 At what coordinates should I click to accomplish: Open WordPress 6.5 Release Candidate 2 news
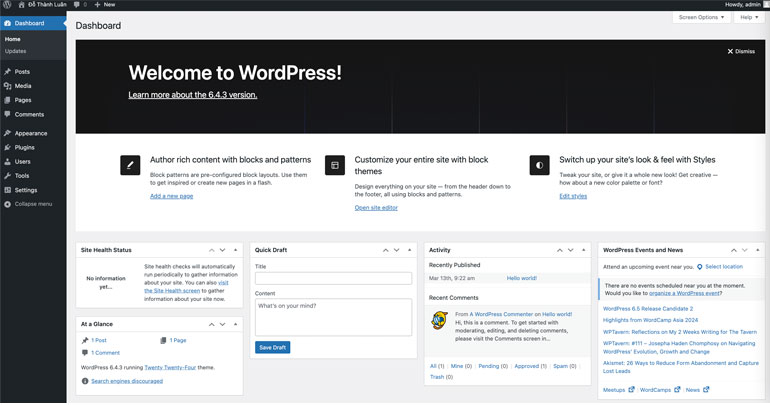click(648, 309)
